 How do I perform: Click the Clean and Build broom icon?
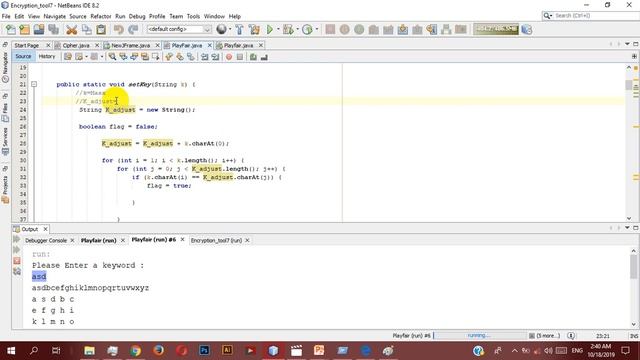click(254, 29)
